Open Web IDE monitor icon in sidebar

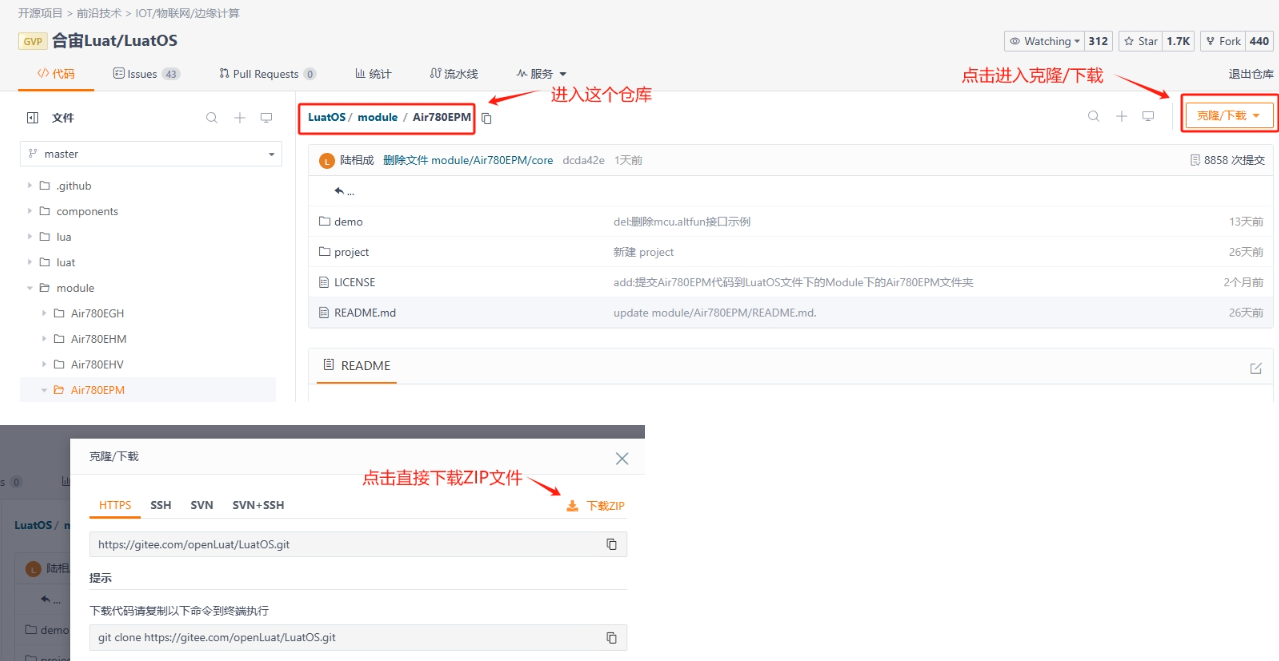point(266,117)
